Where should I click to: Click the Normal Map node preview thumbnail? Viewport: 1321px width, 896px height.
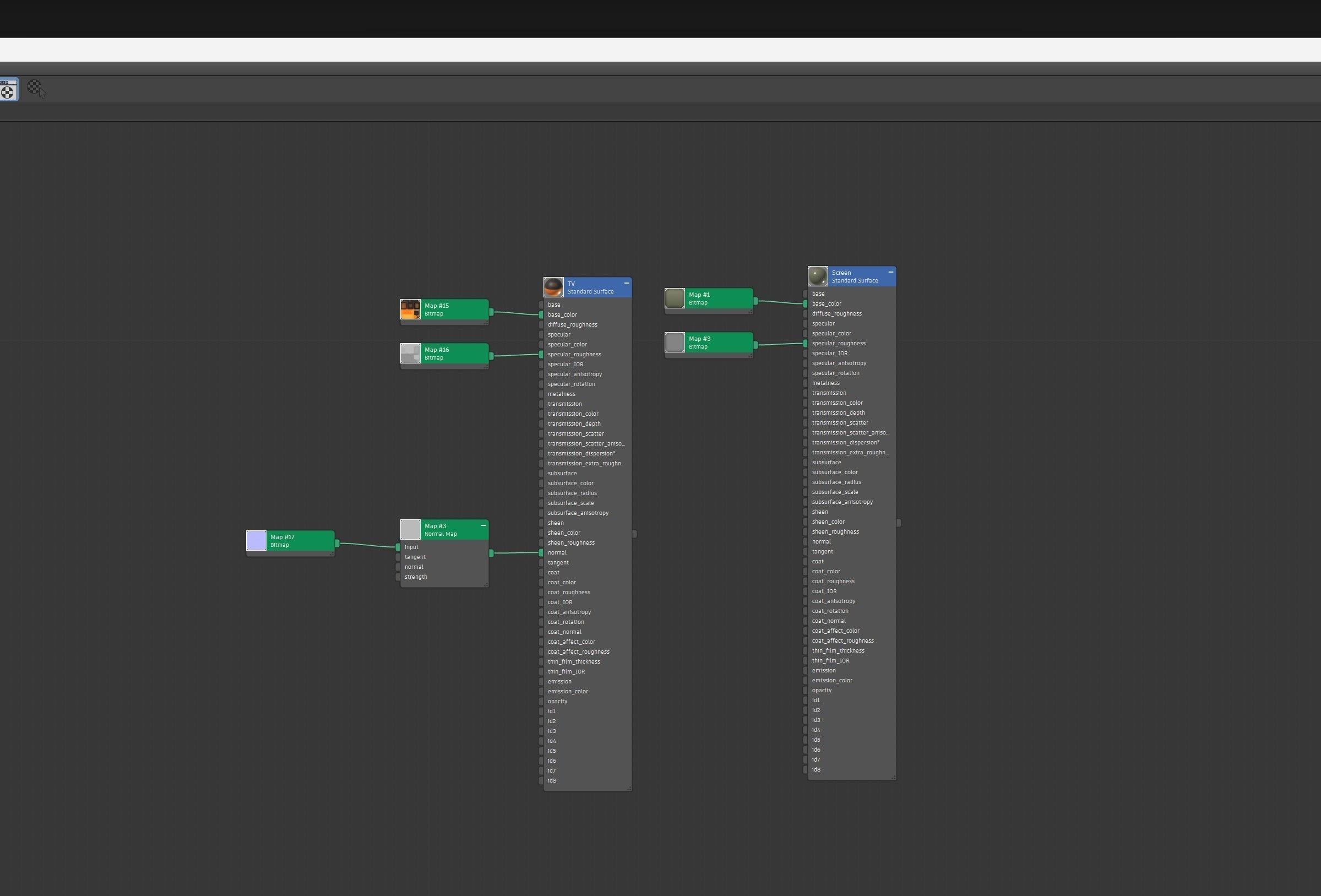pyautogui.click(x=410, y=529)
